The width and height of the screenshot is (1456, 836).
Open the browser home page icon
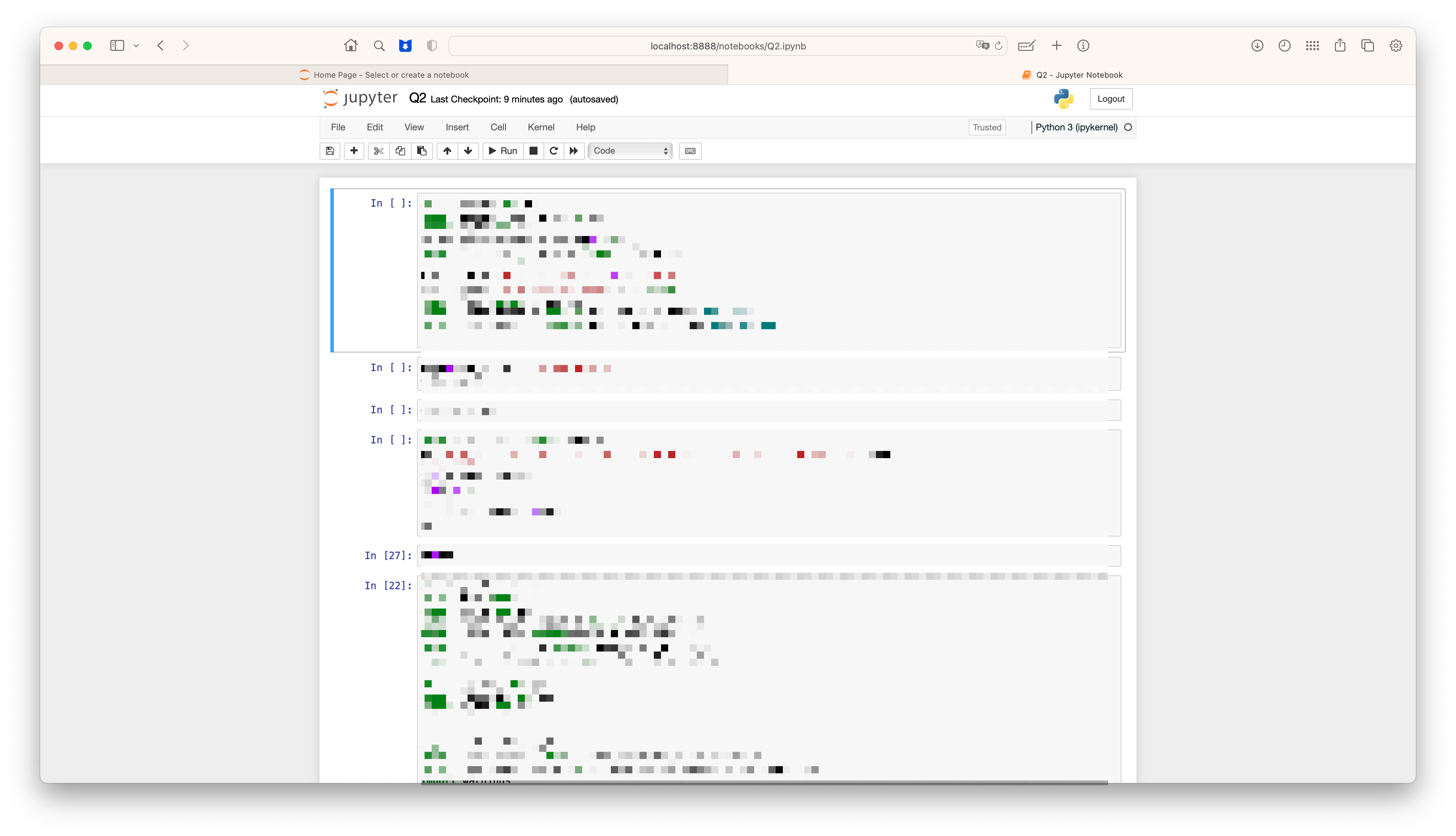[x=351, y=45]
